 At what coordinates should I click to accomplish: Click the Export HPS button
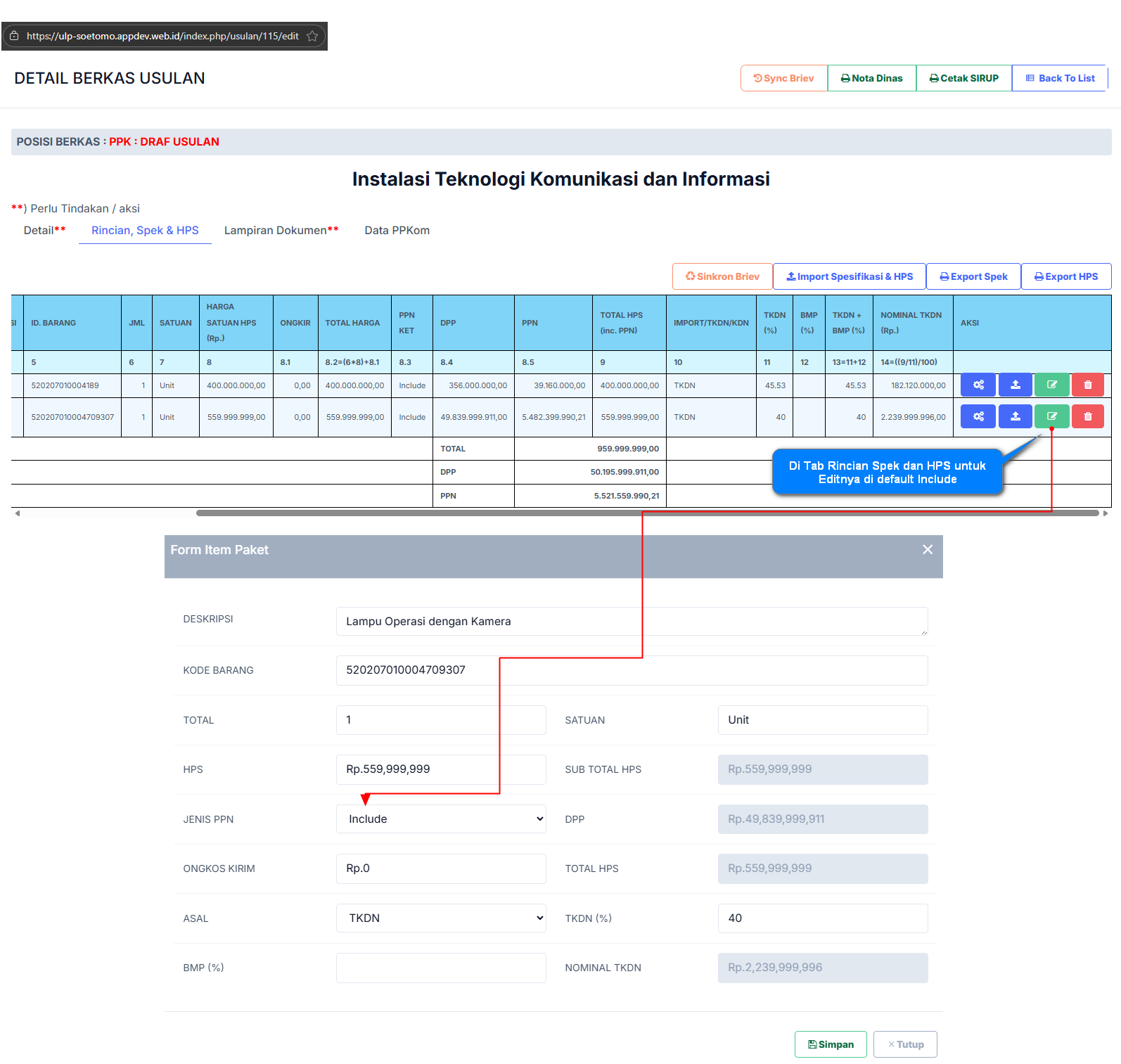click(1065, 276)
